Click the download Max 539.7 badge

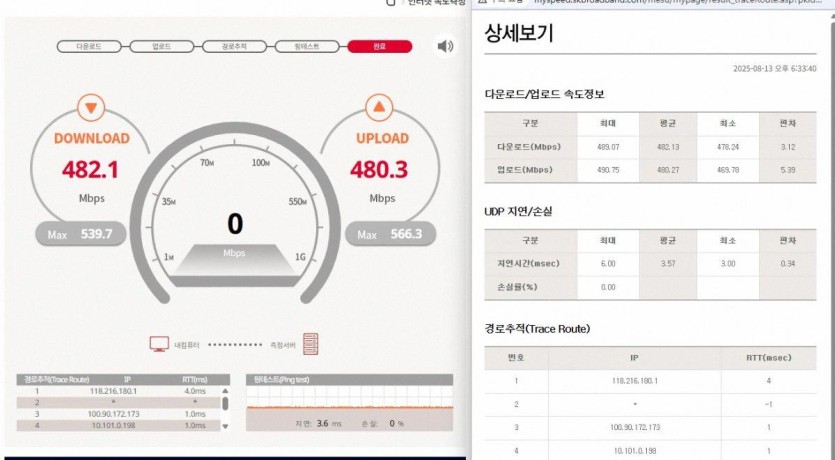point(82,235)
